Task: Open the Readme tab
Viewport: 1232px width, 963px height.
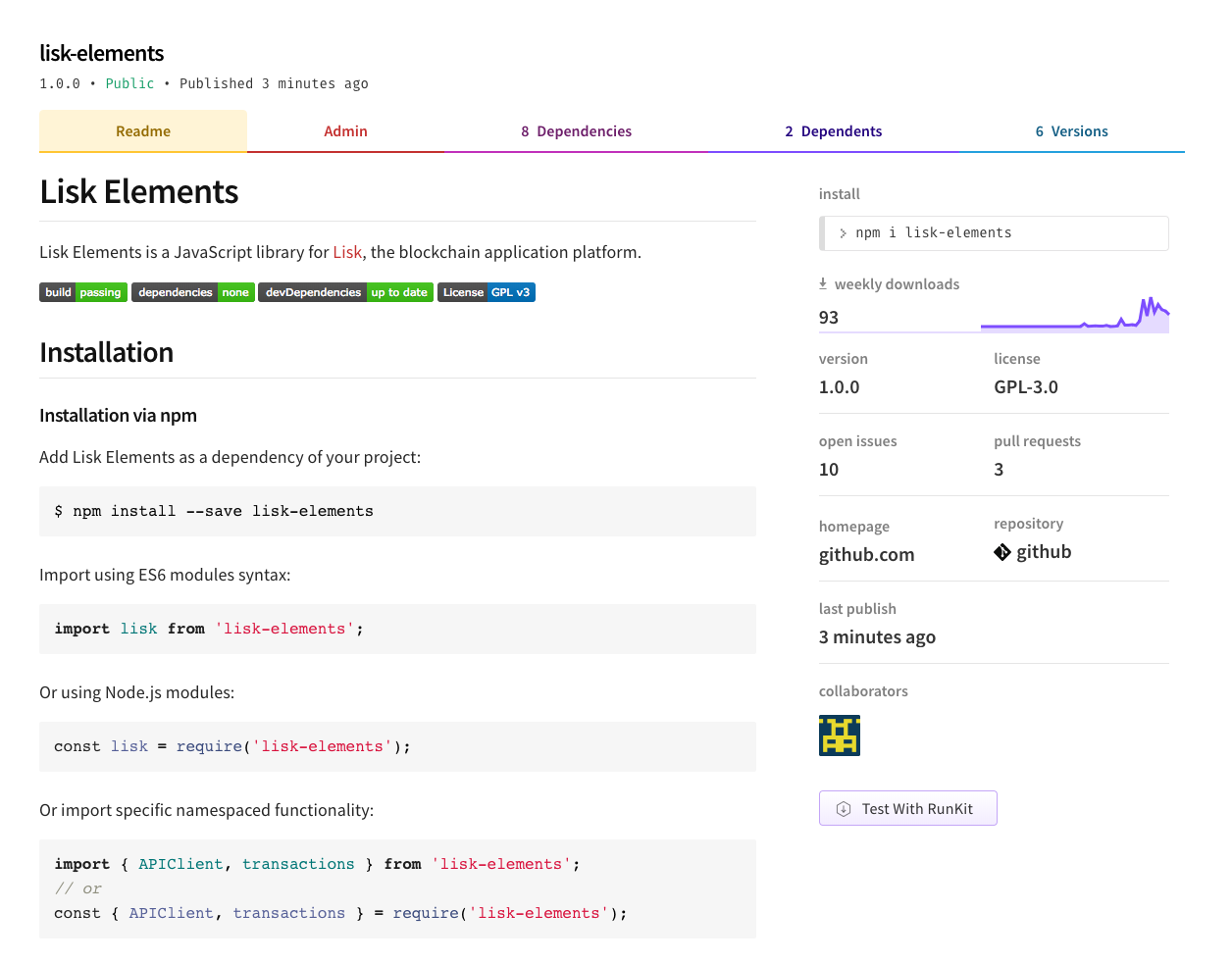Action: (x=143, y=131)
